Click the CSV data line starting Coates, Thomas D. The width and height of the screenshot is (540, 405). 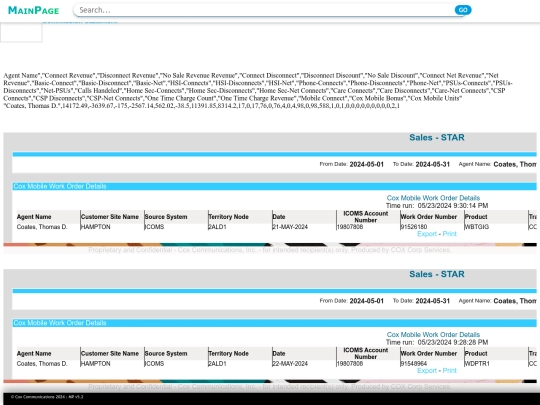coord(201,106)
